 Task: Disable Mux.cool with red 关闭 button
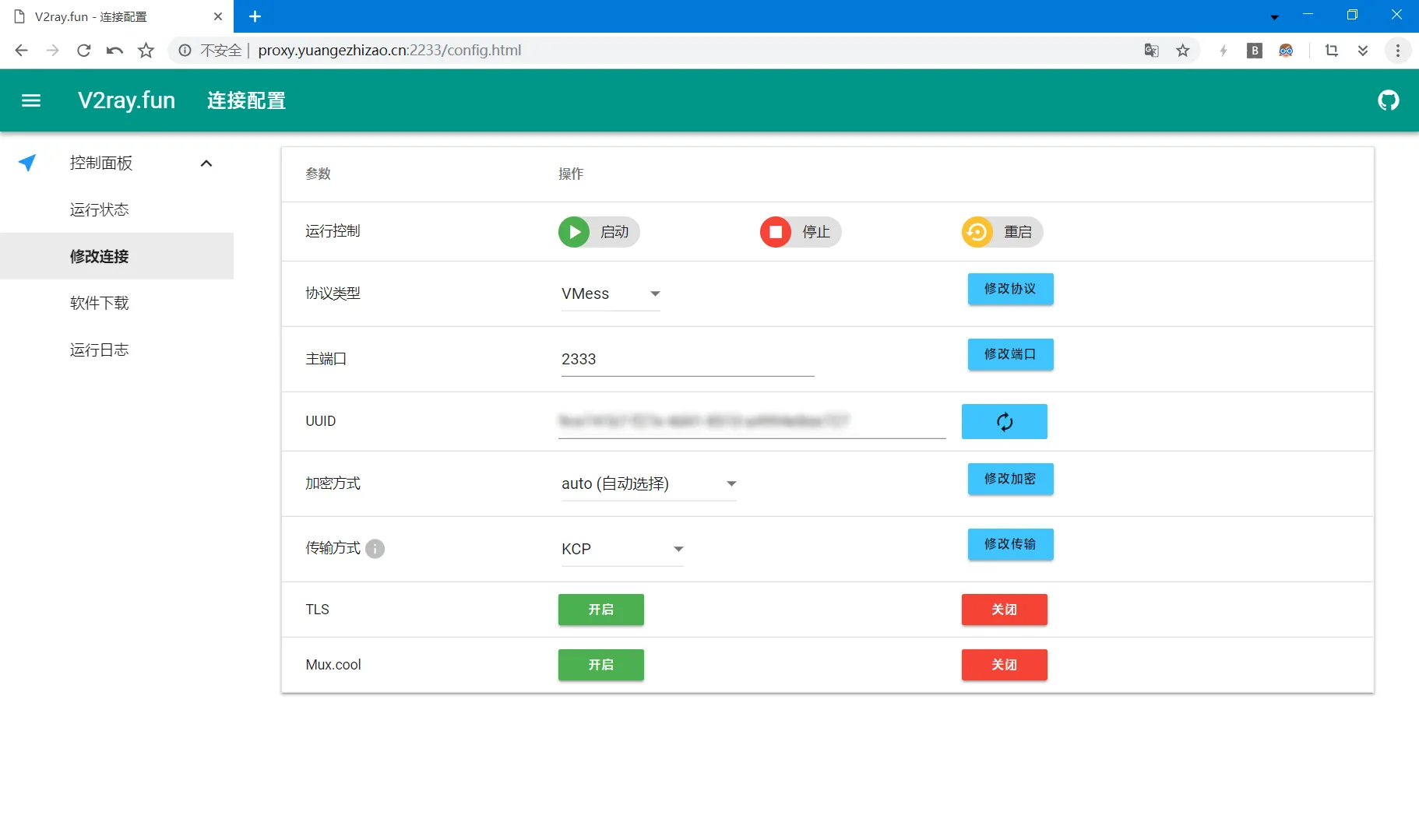tap(1004, 665)
